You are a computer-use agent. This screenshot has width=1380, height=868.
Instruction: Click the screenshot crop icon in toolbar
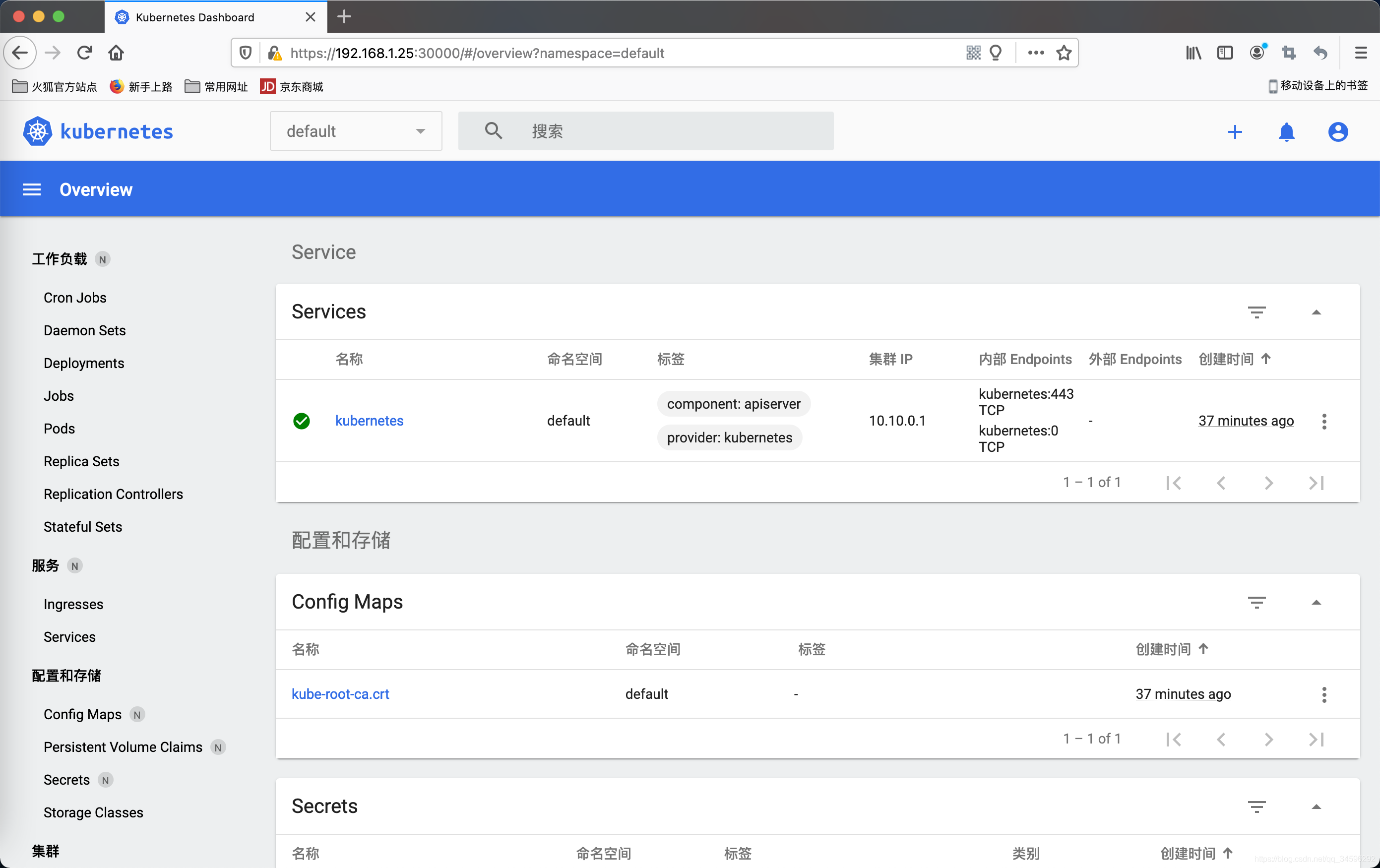pyautogui.click(x=1289, y=53)
